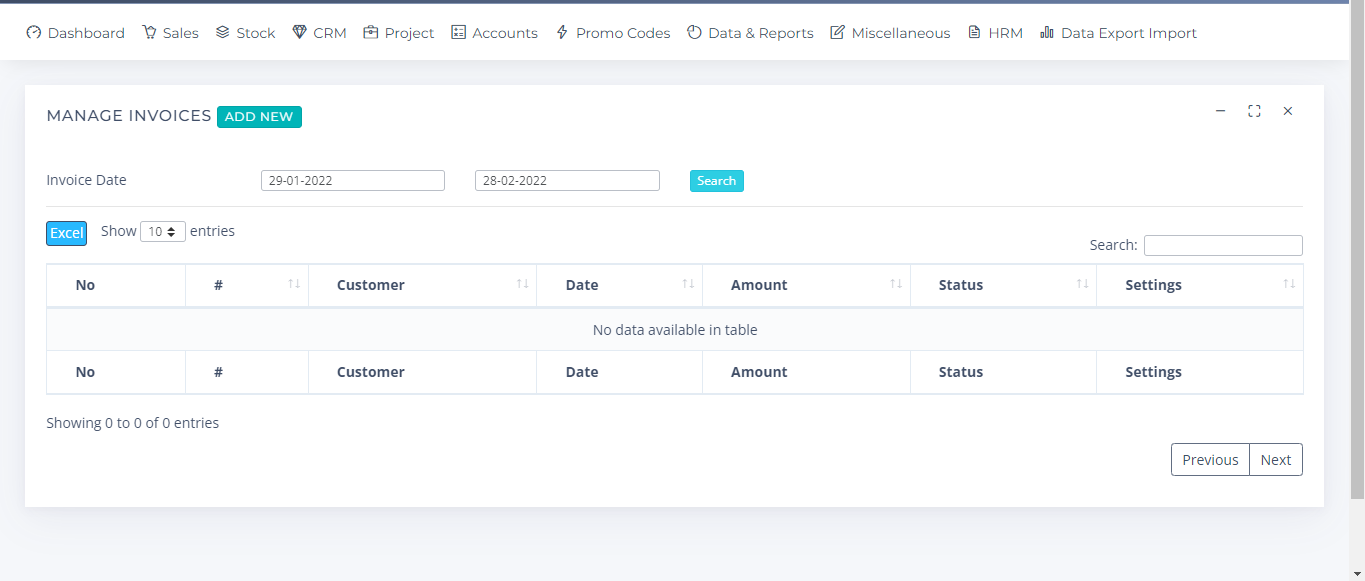Select the CRM diamond icon
This screenshot has height=581, width=1365.
[297, 32]
